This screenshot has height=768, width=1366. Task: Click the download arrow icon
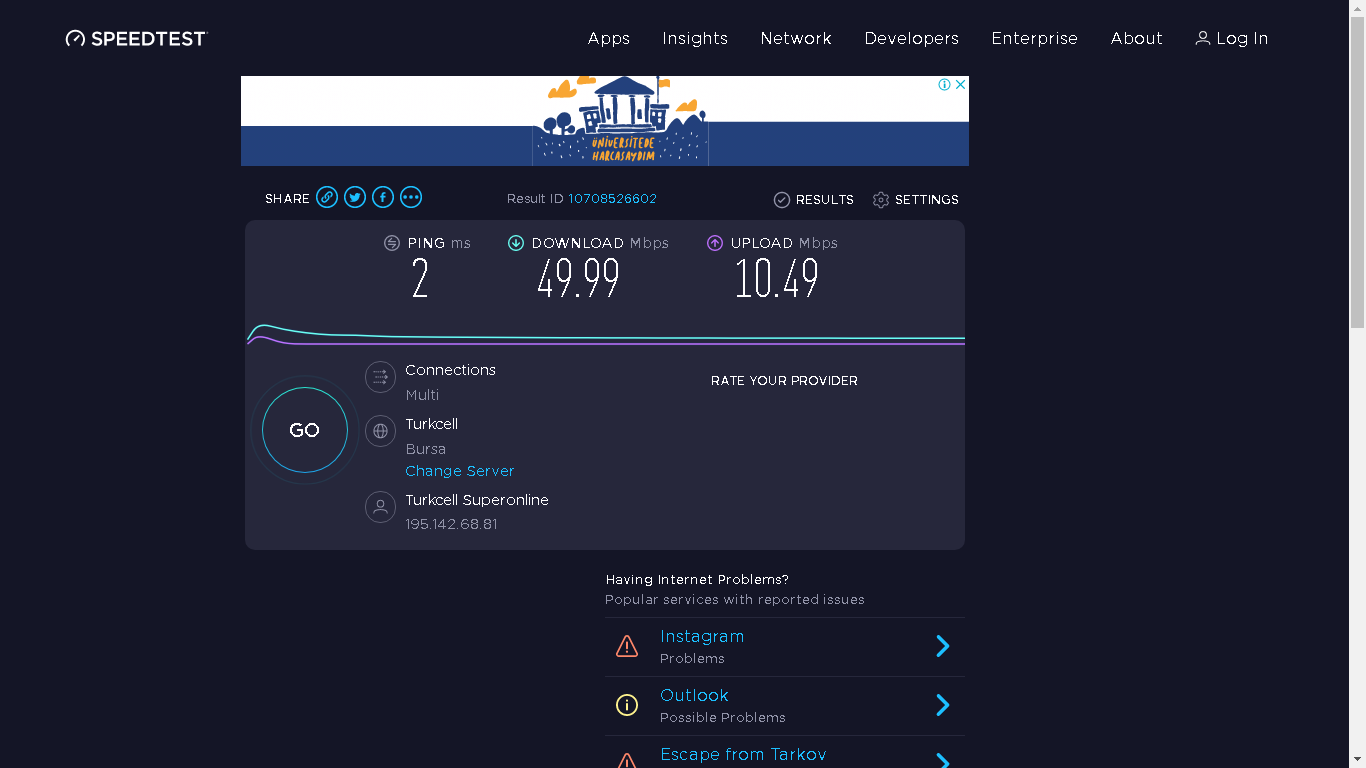[516, 243]
